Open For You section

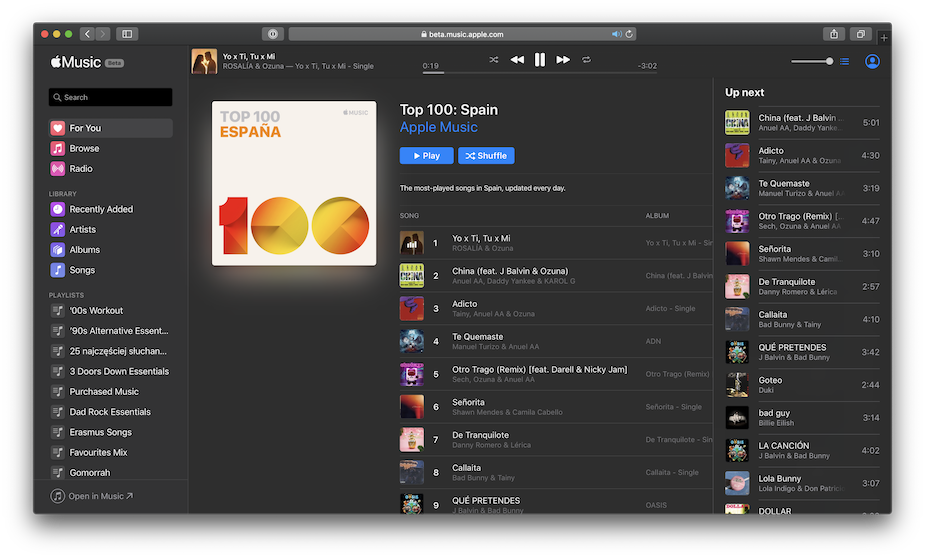pyautogui.click(x=110, y=128)
